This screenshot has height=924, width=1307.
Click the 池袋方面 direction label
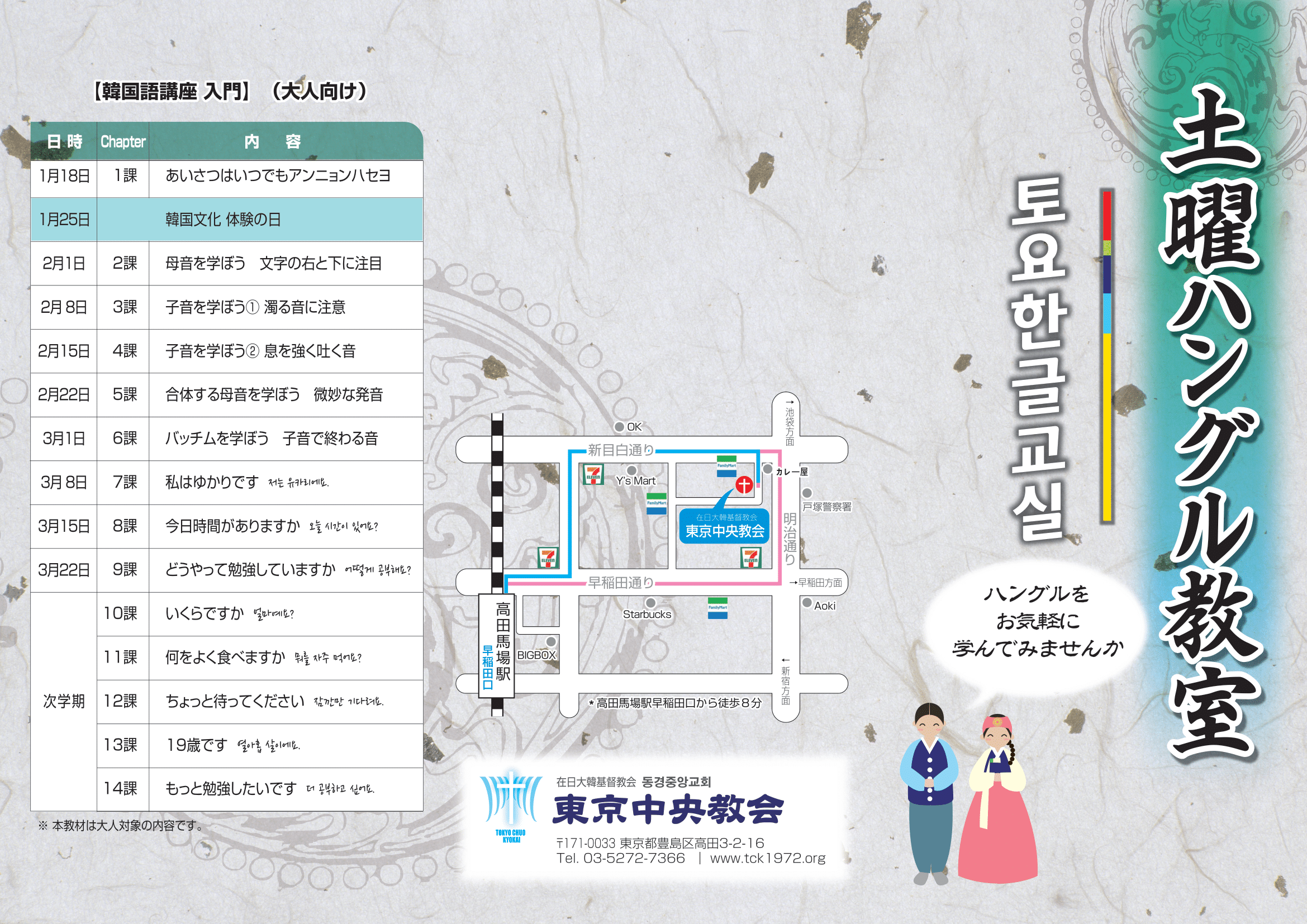790,422
